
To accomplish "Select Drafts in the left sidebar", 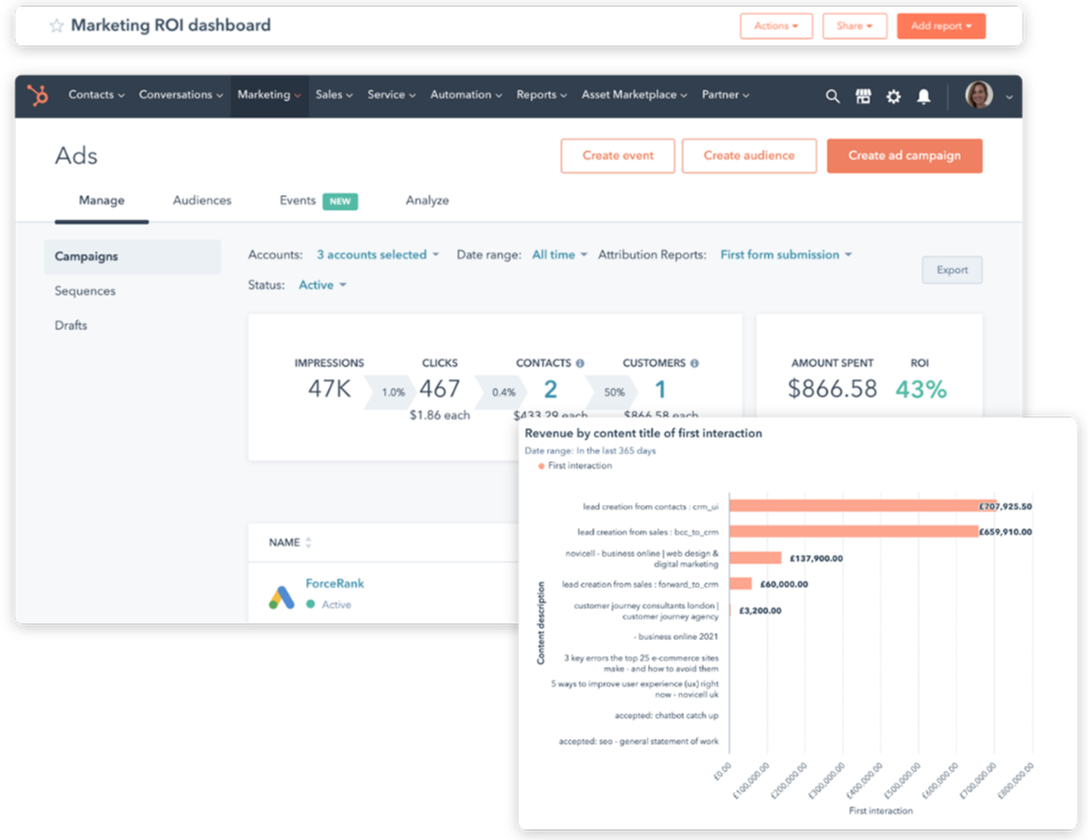I will 71,325.
